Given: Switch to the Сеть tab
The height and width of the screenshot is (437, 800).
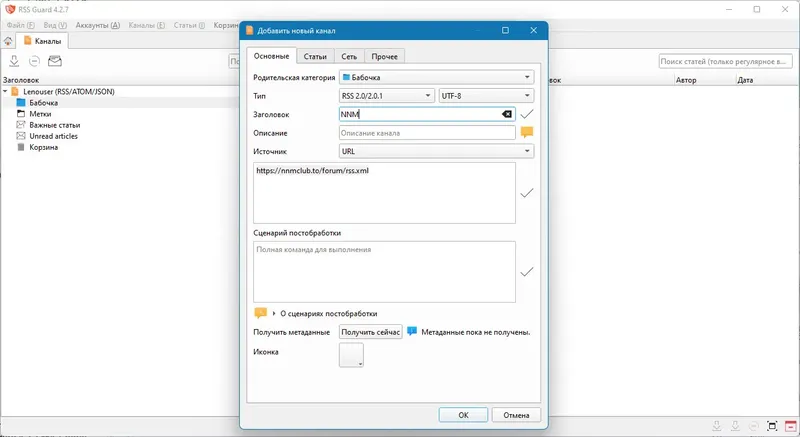Looking at the screenshot, I should click(349, 57).
